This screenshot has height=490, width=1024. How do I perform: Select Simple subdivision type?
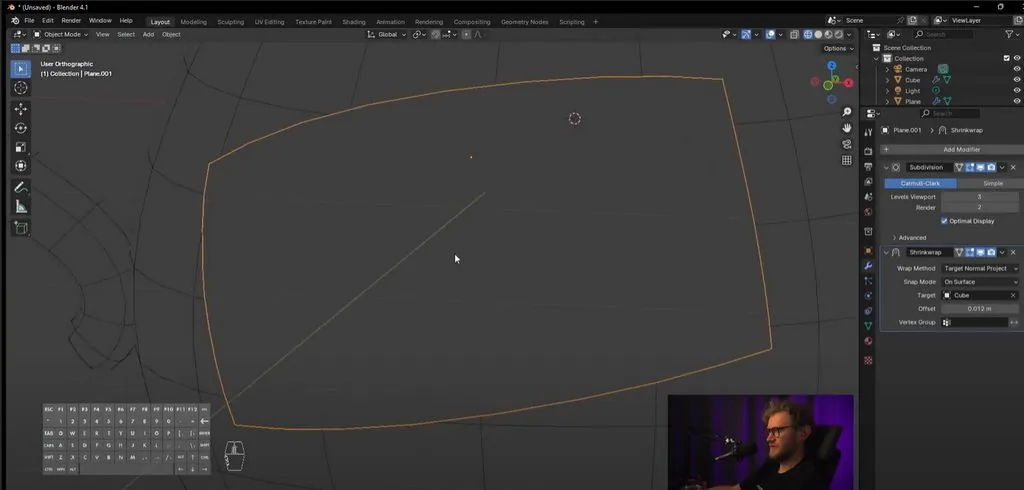(992, 184)
